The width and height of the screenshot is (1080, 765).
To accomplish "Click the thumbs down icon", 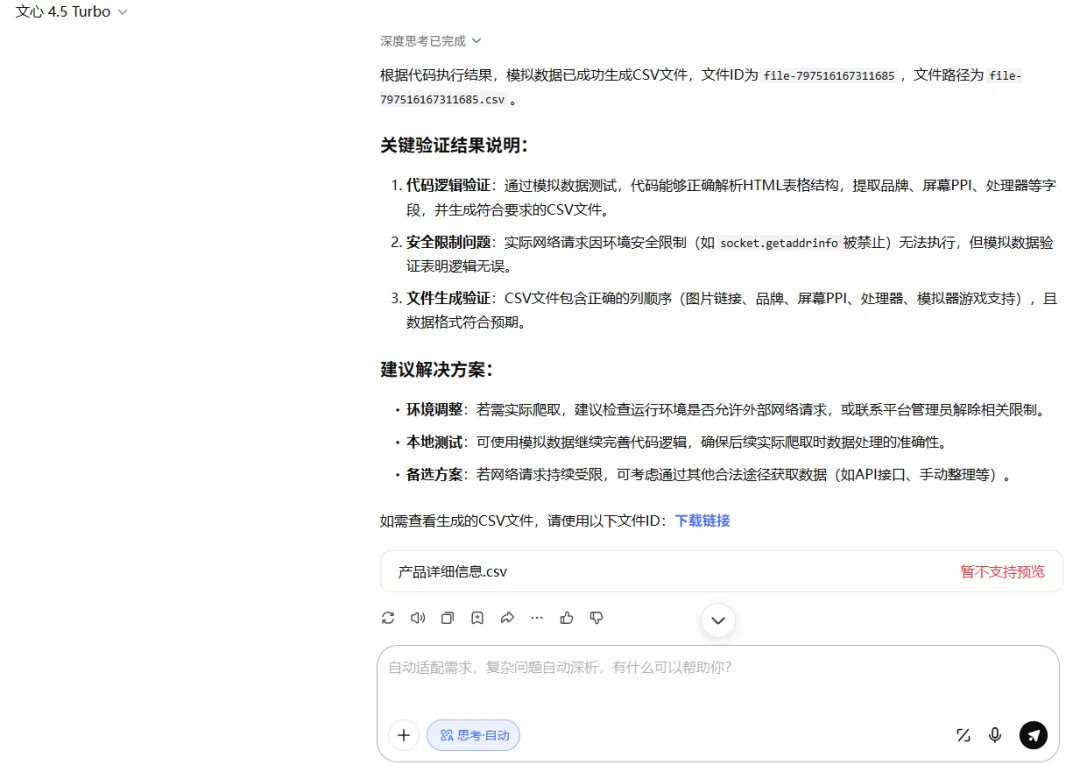I will (x=596, y=618).
